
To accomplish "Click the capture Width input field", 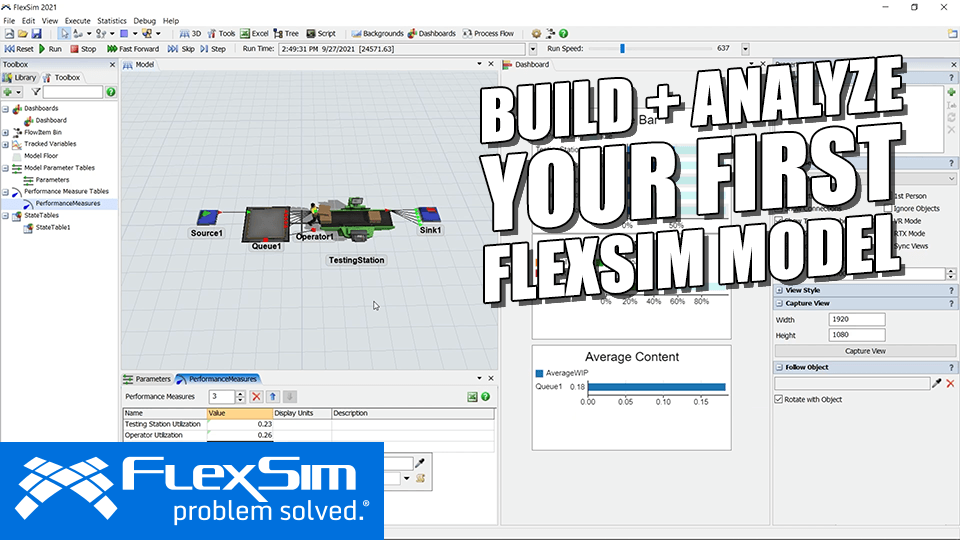I will [857, 320].
